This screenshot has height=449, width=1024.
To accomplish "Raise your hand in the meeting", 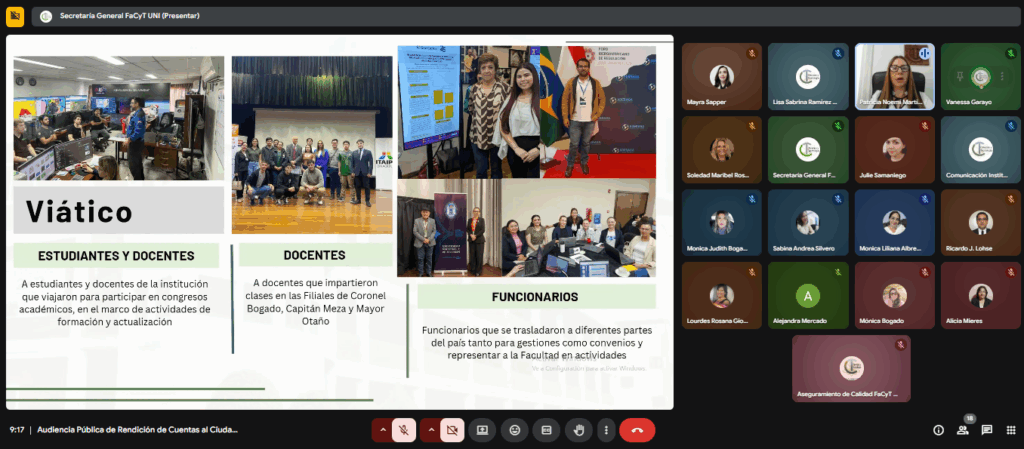I will point(578,430).
